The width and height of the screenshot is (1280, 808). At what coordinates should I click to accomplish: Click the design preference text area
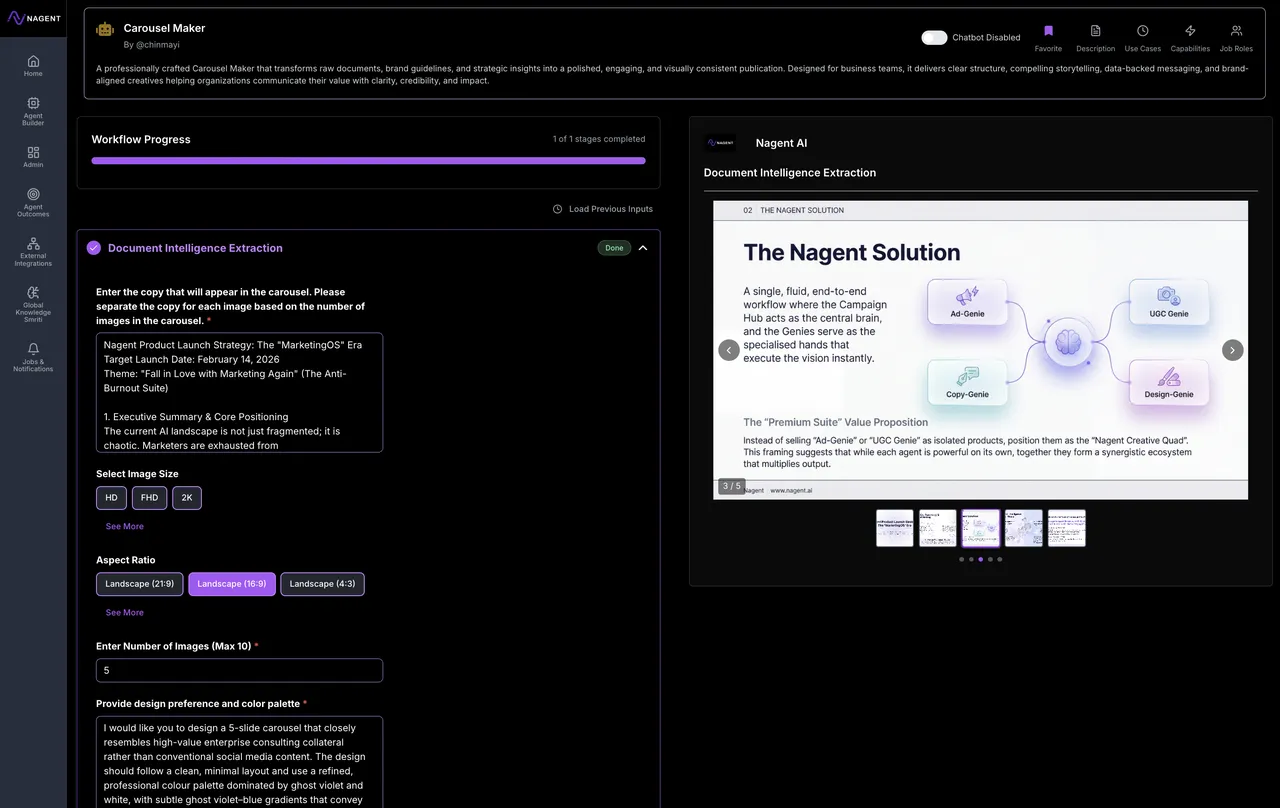coord(239,762)
